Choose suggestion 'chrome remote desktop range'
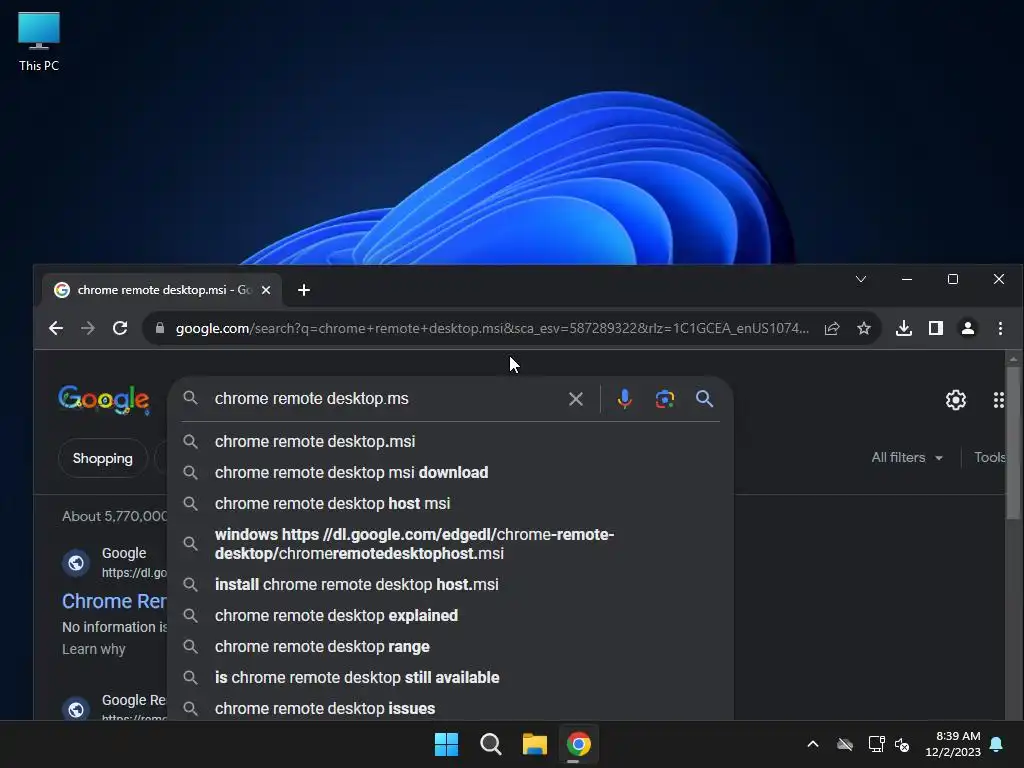 (x=451, y=647)
